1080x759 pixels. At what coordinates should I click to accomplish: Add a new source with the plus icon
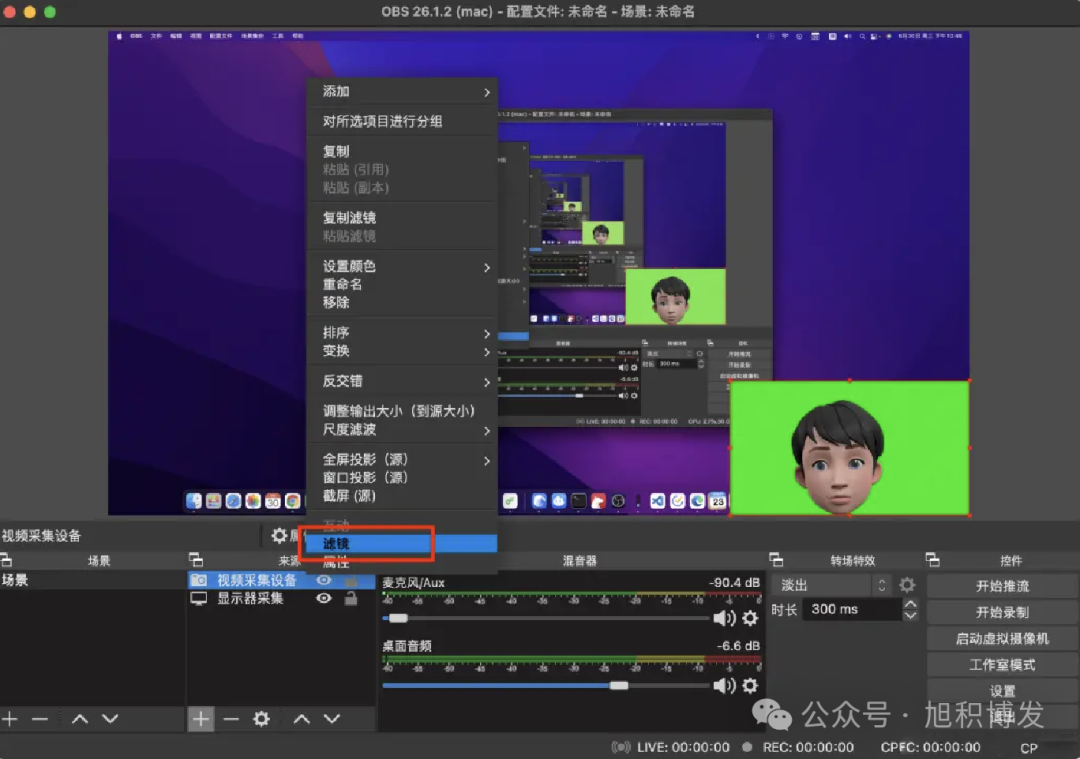coord(201,718)
